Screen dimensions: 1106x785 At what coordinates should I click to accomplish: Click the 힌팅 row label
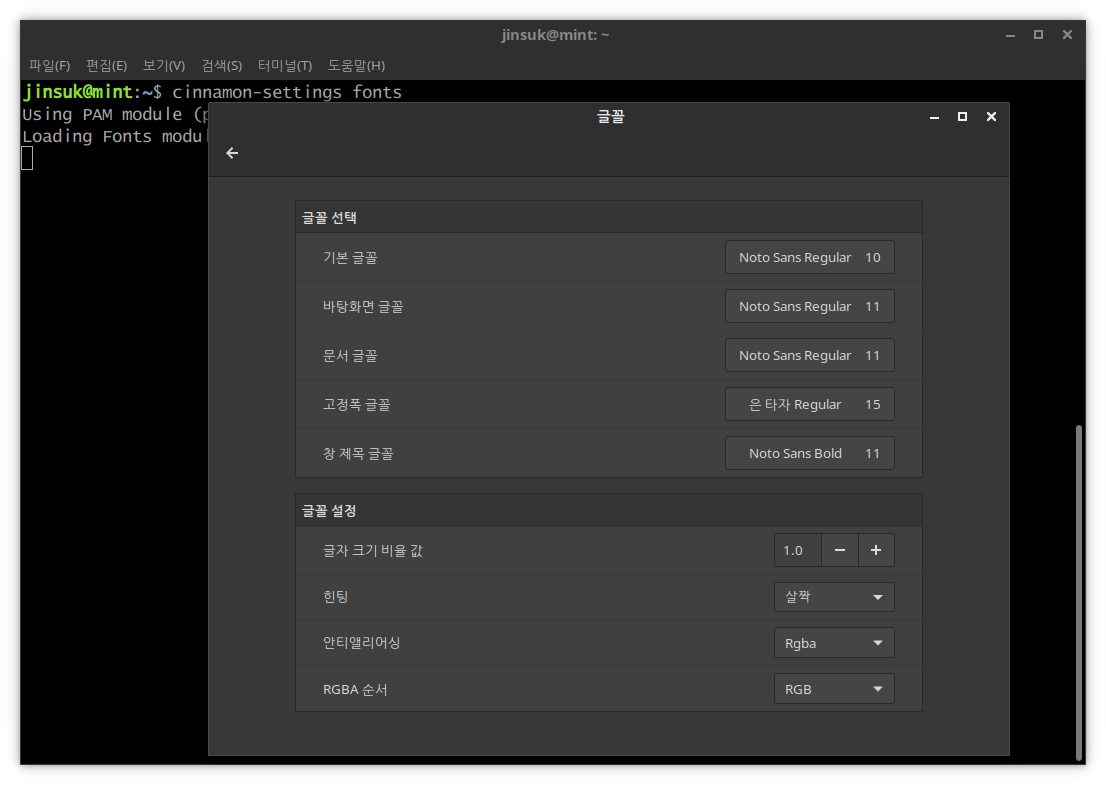click(336, 597)
